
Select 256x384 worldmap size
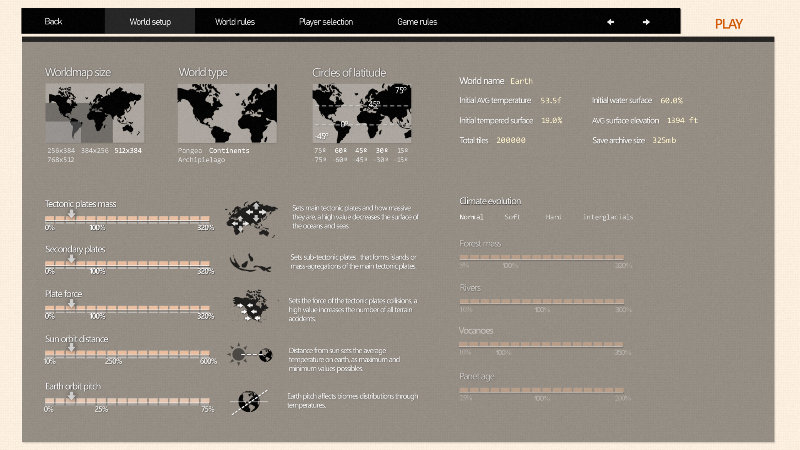tap(61, 151)
